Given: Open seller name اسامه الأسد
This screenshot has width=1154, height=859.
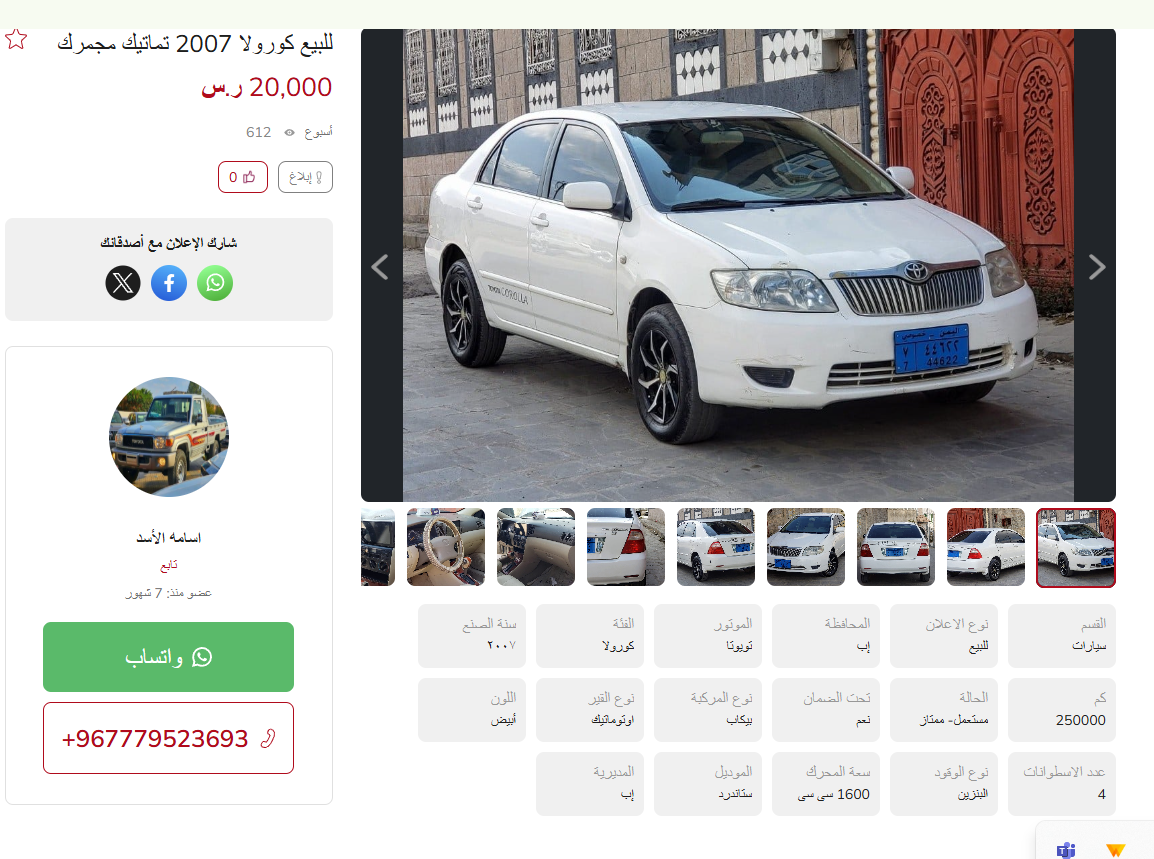Looking at the screenshot, I should coord(169,537).
